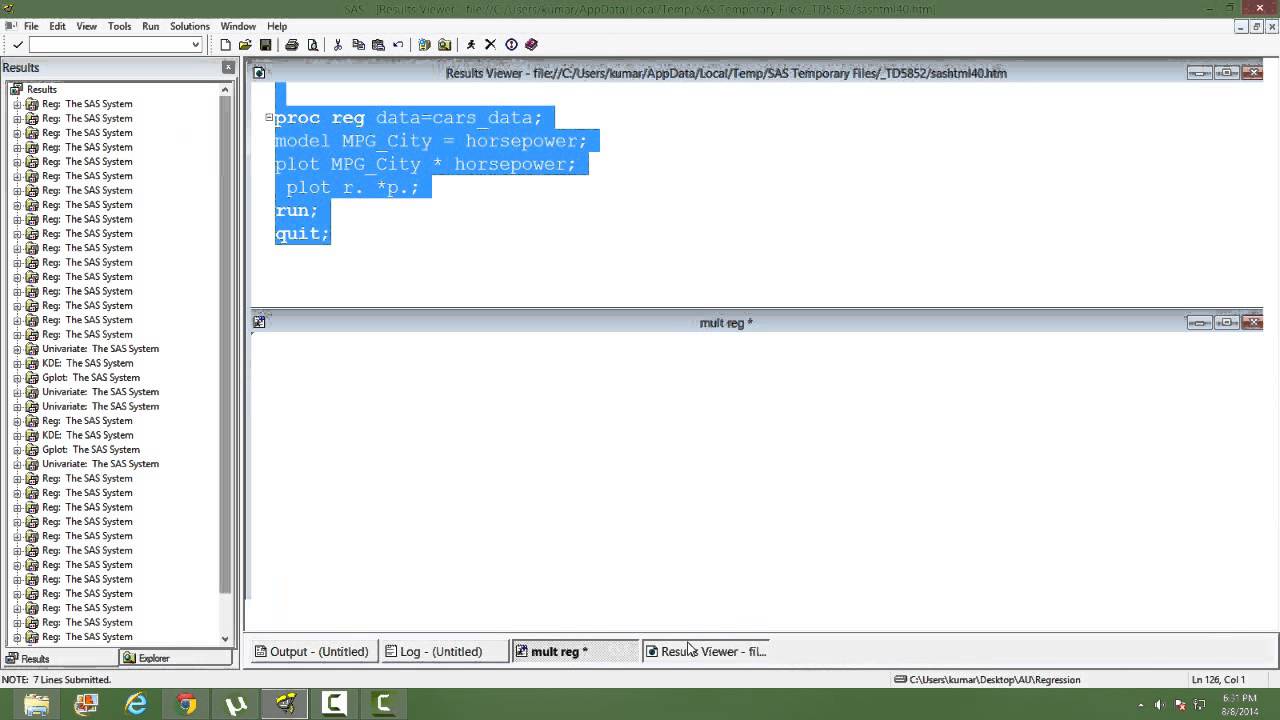Select the Results tab at panel bottom

[x=59, y=658]
